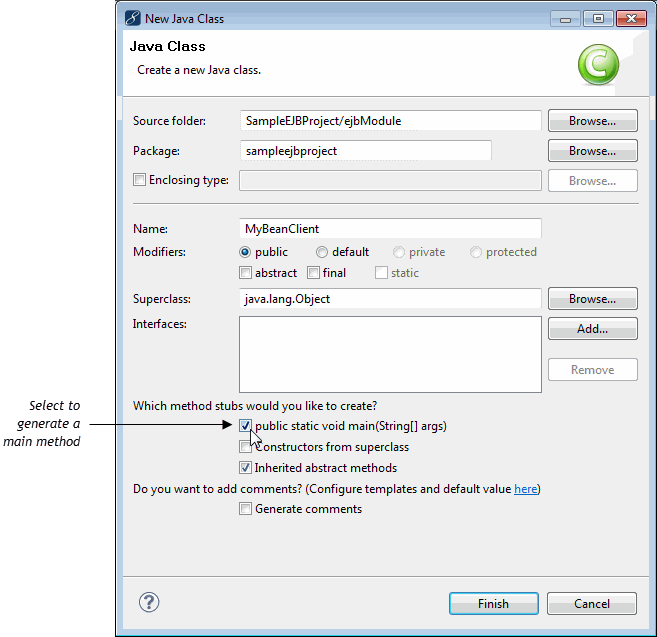The width and height of the screenshot is (657, 637).
Task: Check Constructors from superclass option
Action: click(245, 447)
